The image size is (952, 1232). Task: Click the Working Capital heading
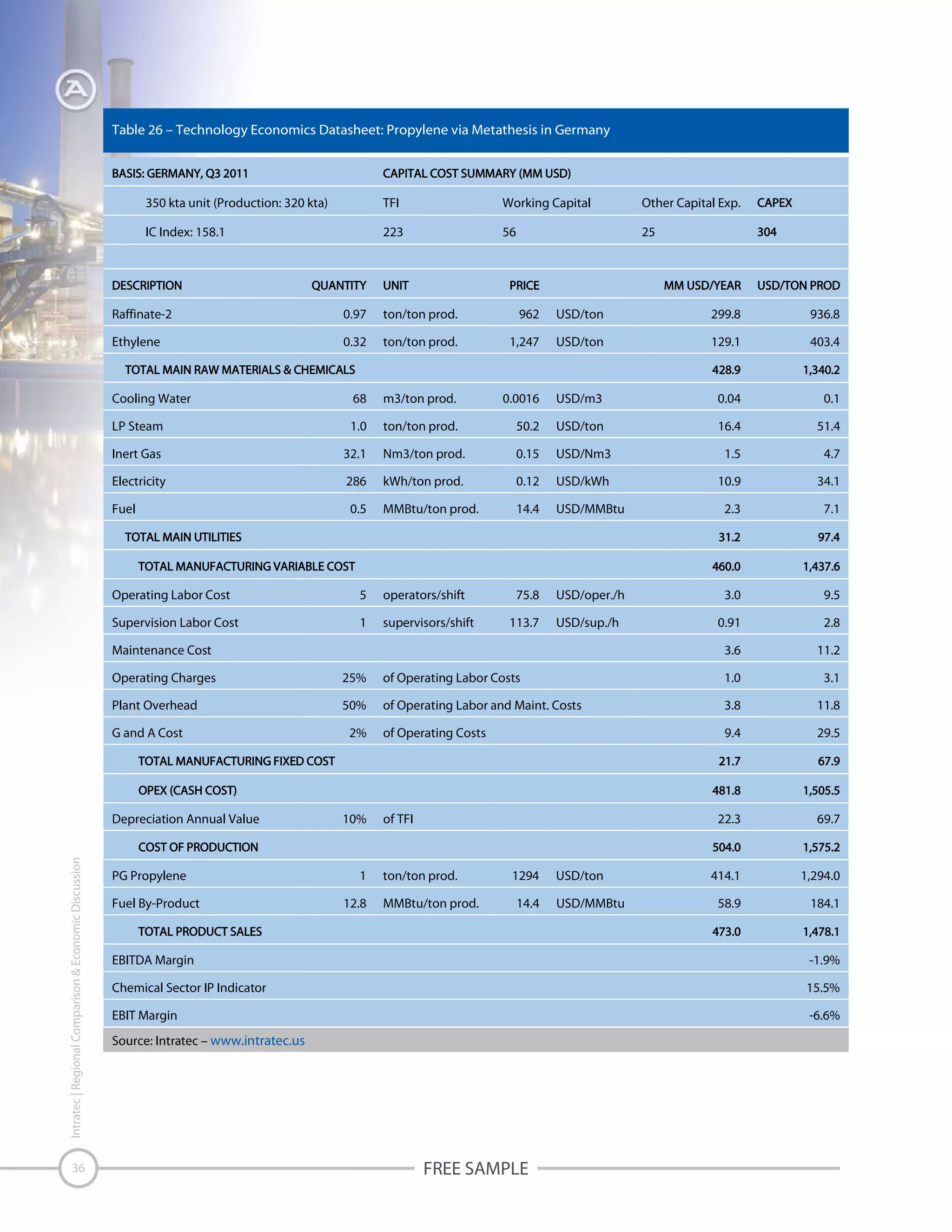(x=546, y=203)
